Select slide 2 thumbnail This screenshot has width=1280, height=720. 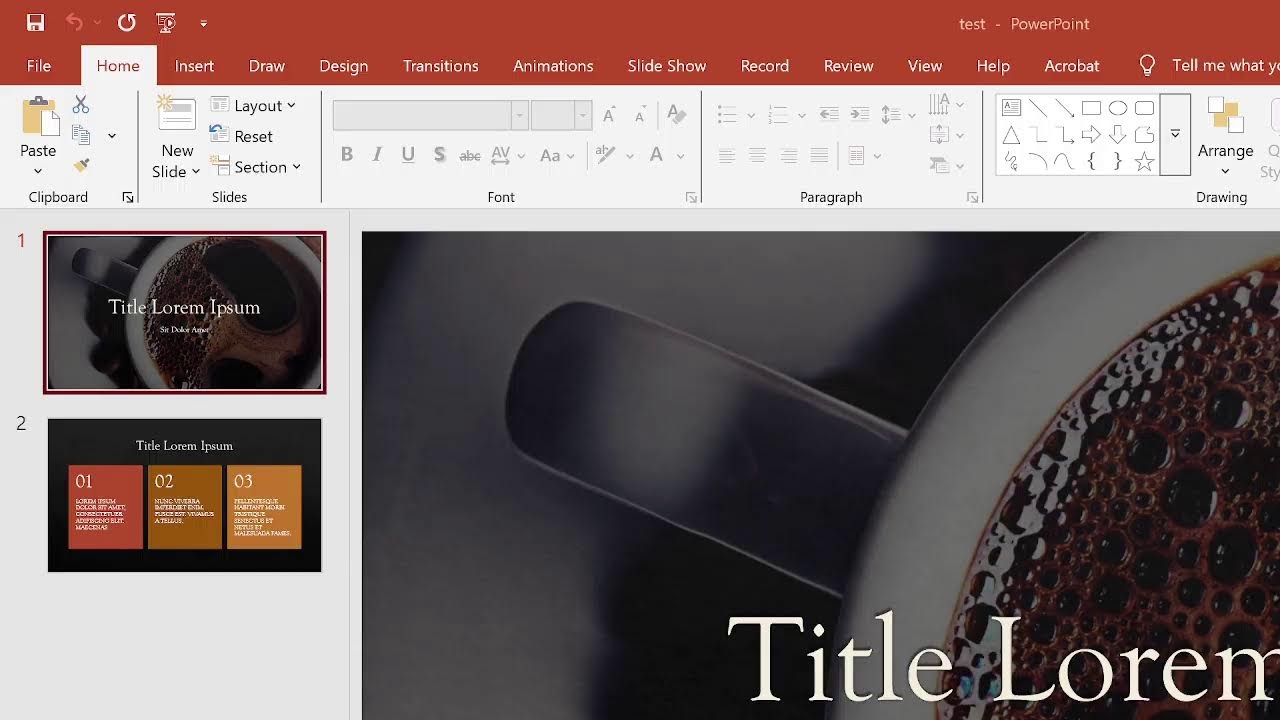185,495
